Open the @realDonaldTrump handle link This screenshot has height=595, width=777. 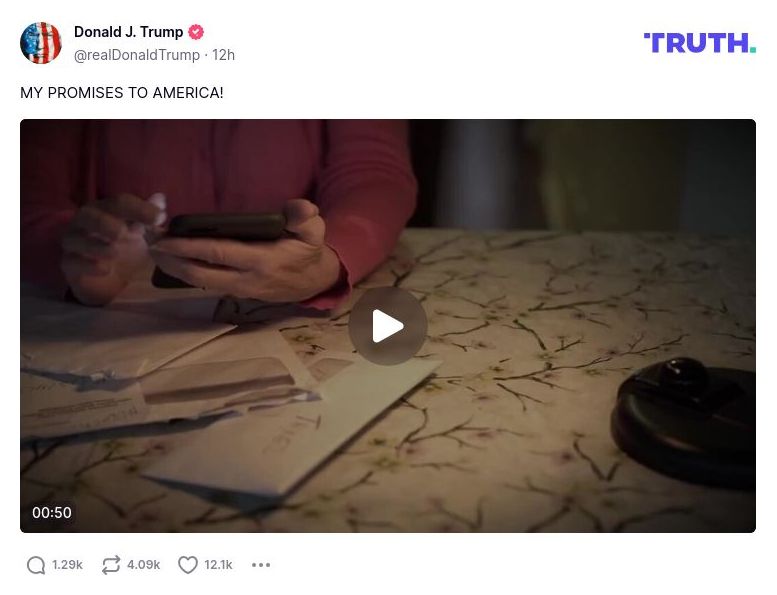point(137,55)
